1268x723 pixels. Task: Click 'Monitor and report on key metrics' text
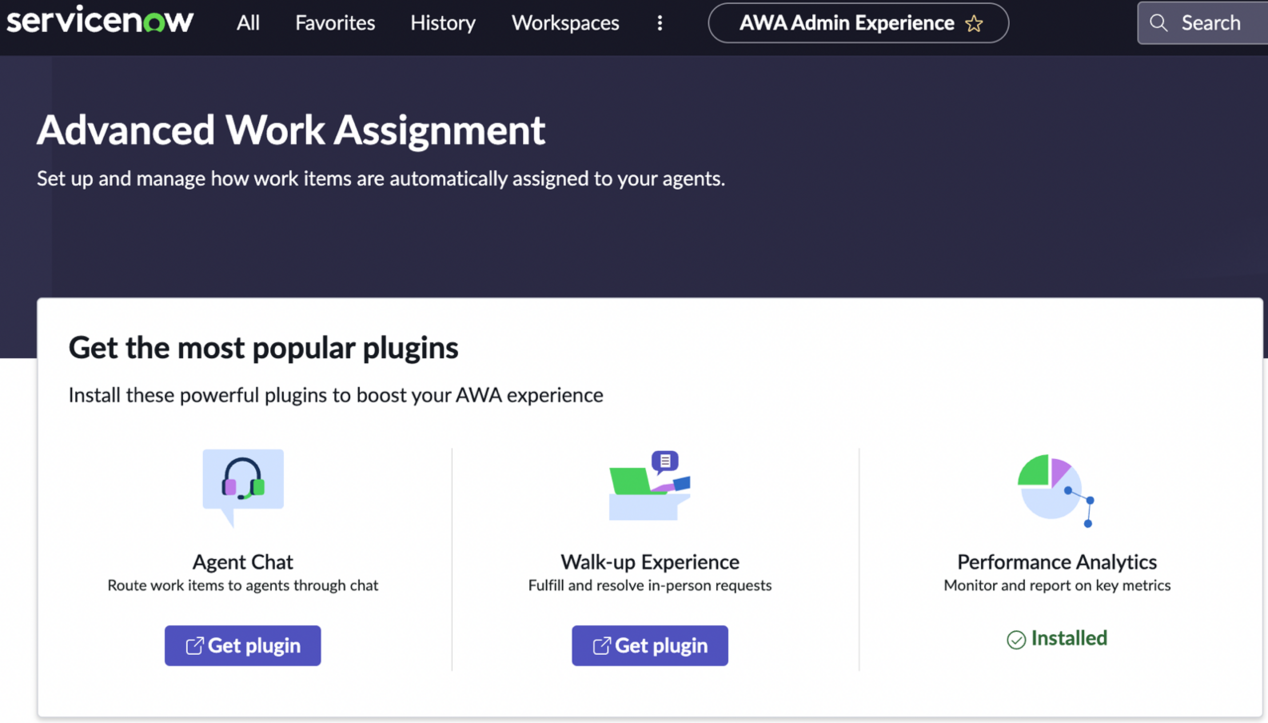click(1057, 586)
